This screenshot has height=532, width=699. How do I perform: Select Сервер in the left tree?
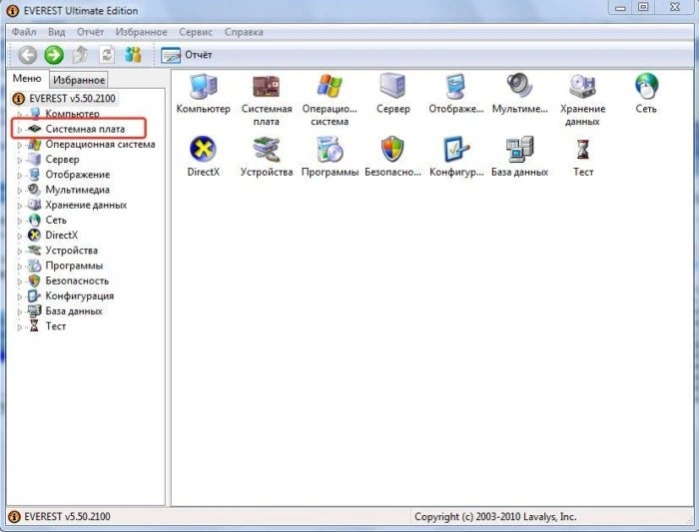(62, 159)
